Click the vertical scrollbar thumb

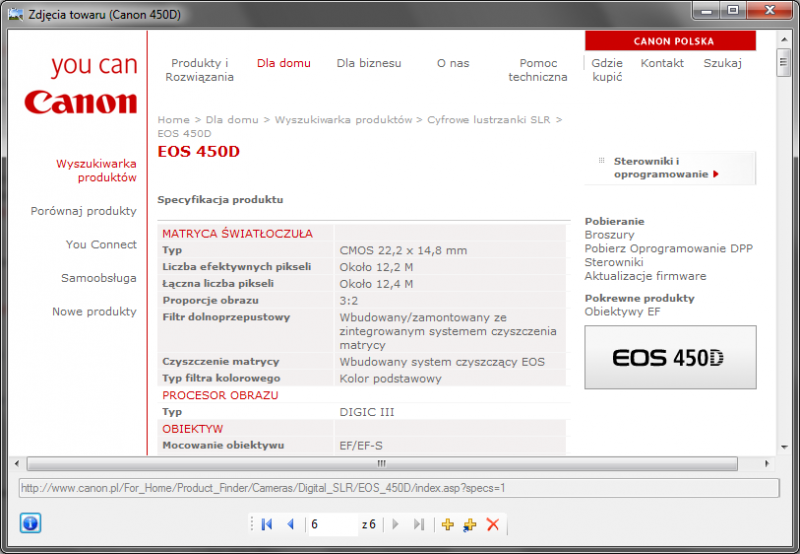[784, 62]
